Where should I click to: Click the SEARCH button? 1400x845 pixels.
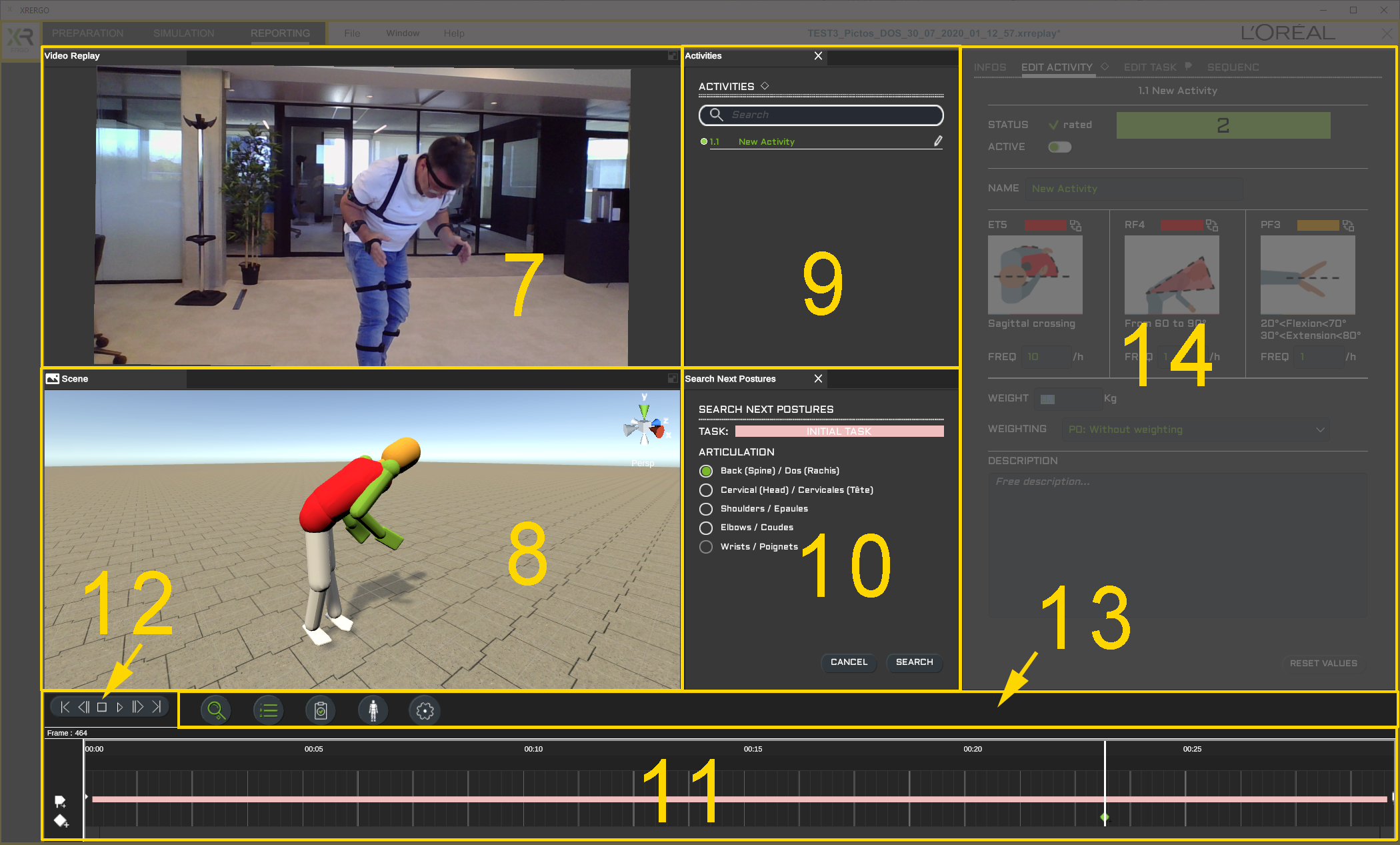tap(914, 662)
